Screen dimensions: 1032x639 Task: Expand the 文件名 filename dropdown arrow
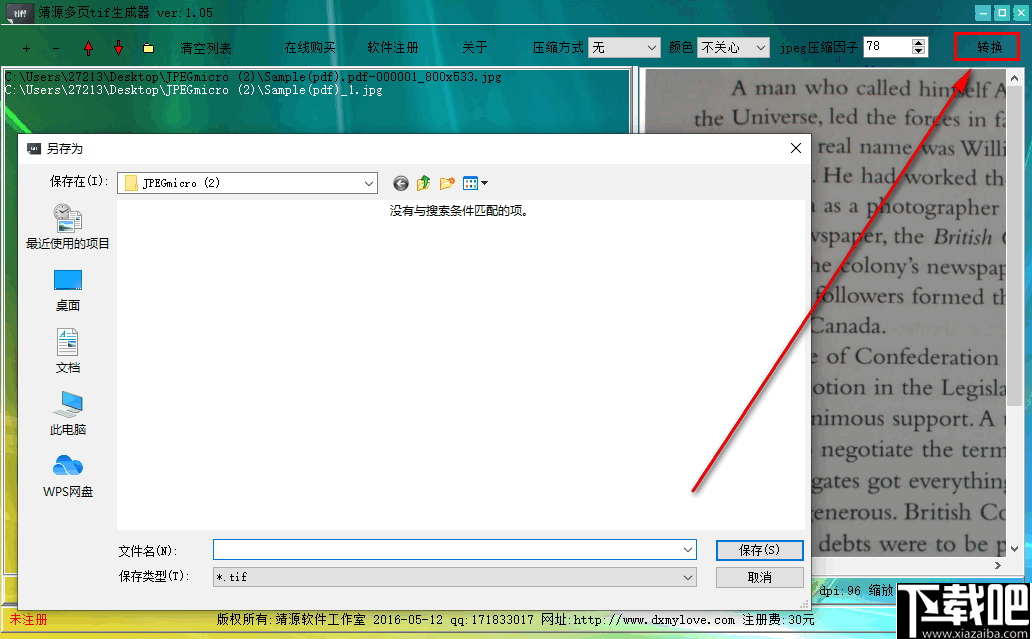point(688,550)
